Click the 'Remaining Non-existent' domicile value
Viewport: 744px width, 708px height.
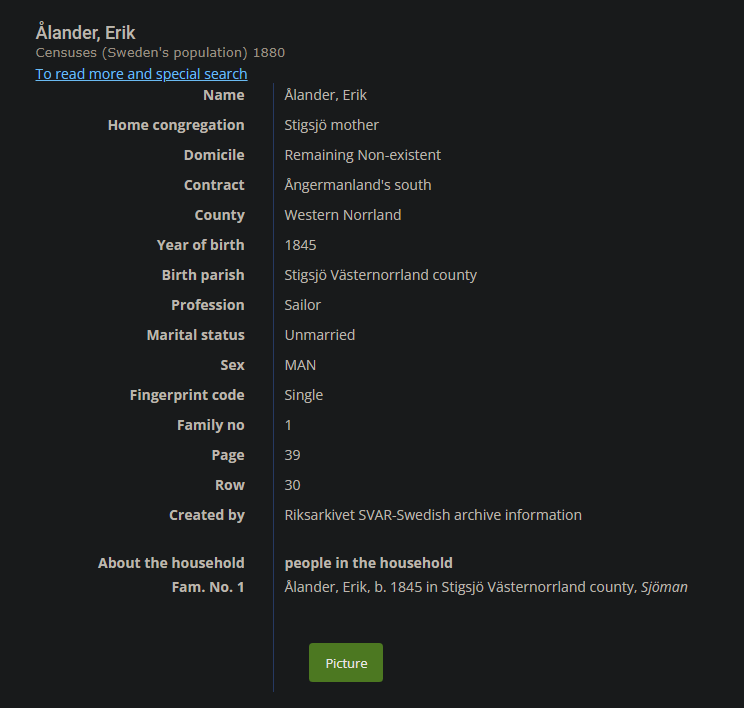point(362,155)
